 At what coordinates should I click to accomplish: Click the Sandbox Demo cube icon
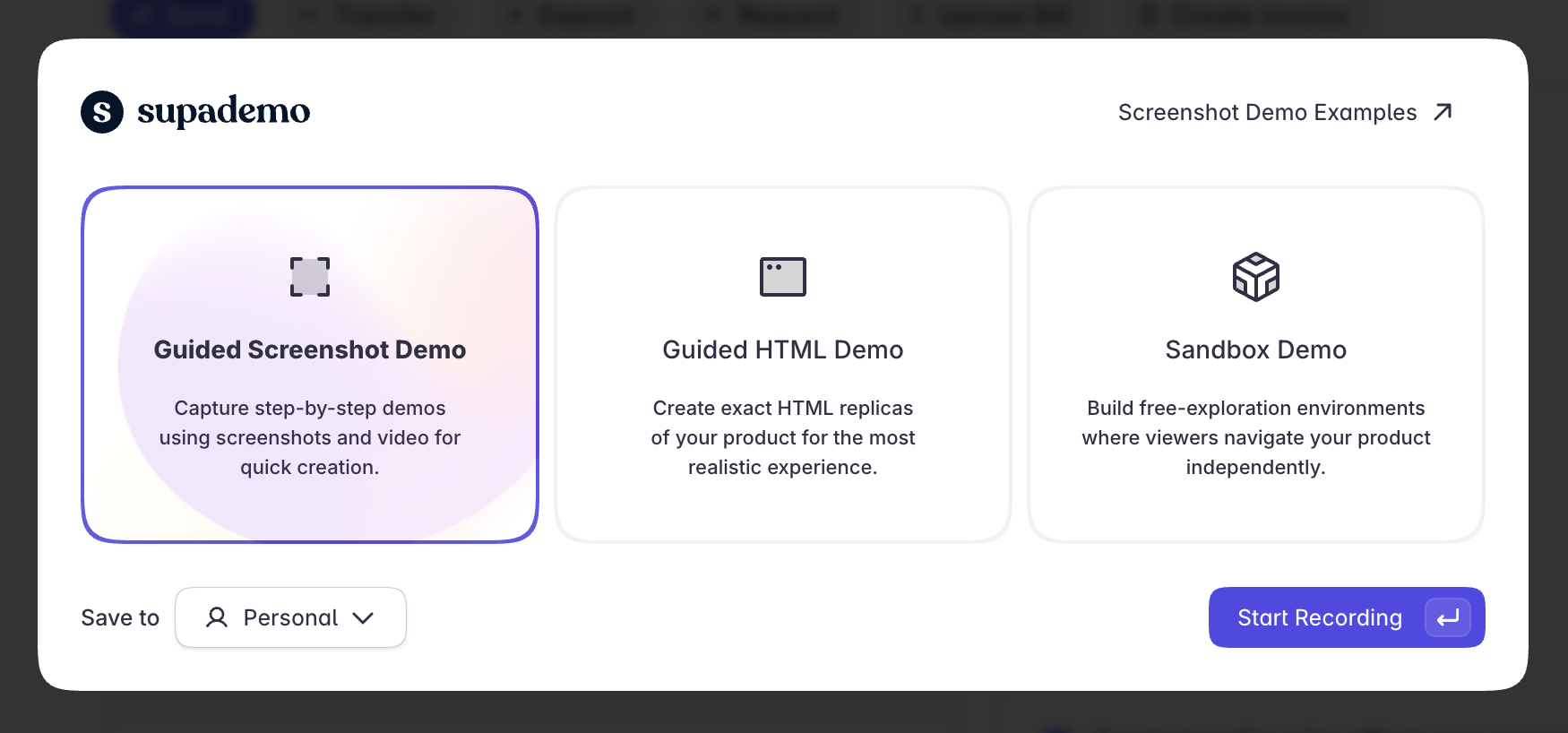tap(1255, 277)
